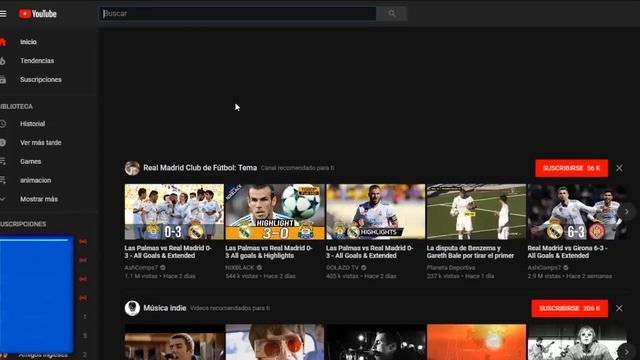Open GOLAZO TV highlights thumbnail
Viewport: 640px width, 360px height.
[x=376, y=211]
